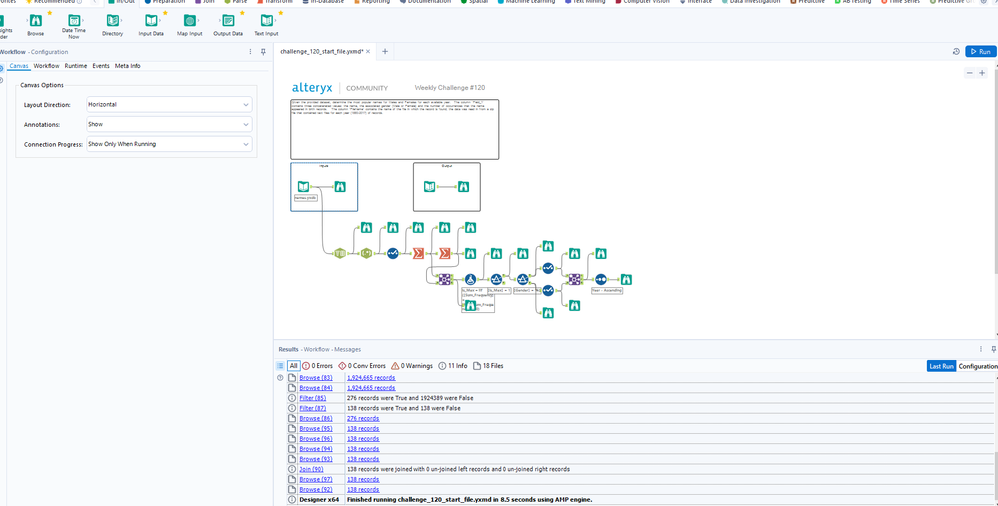Open the Meta Info tab
Image resolution: width=998 pixels, height=506 pixels.
(x=127, y=66)
